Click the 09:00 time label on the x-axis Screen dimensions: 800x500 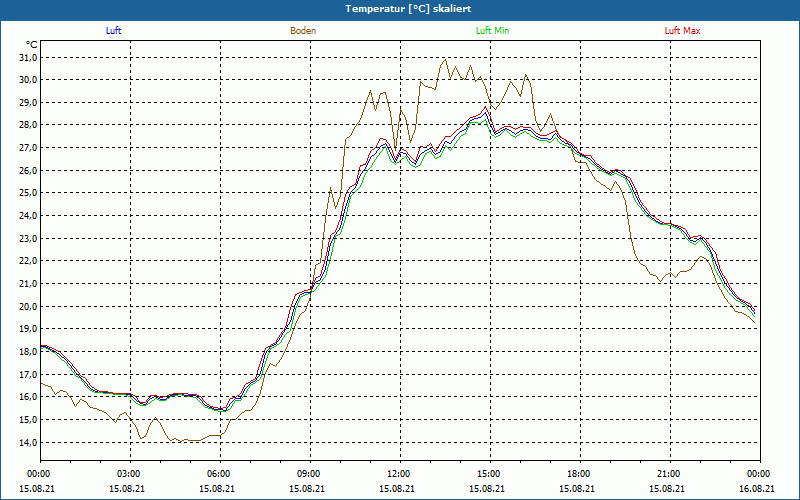[x=310, y=474]
